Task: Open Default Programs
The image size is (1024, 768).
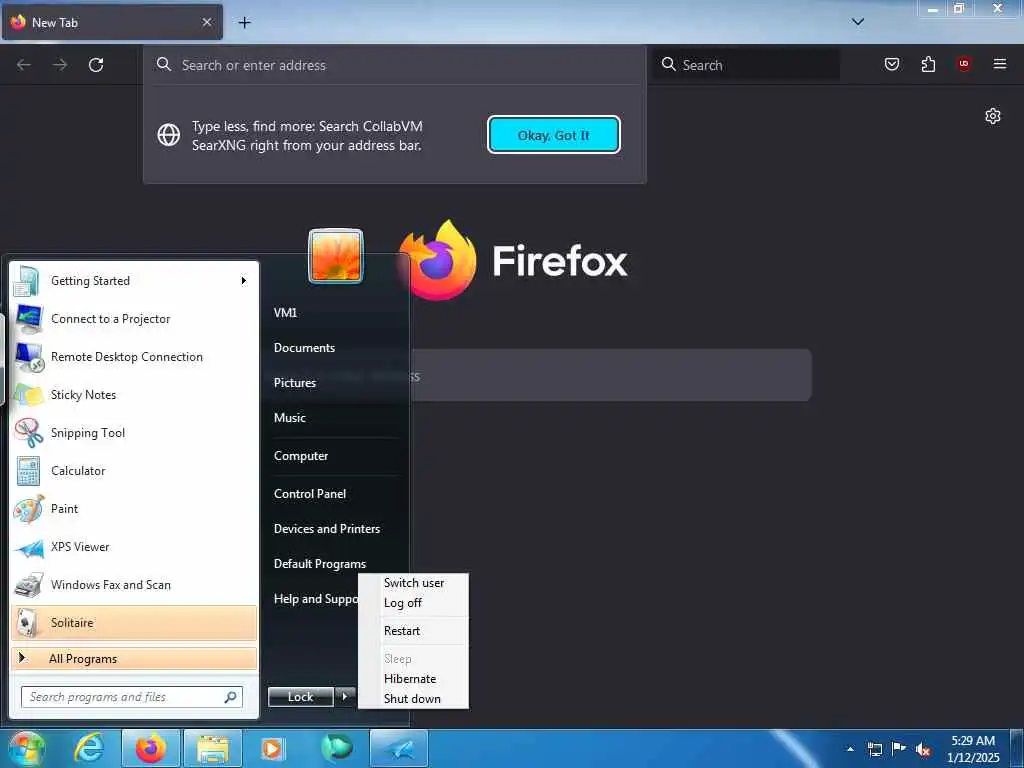Action: [319, 564]
